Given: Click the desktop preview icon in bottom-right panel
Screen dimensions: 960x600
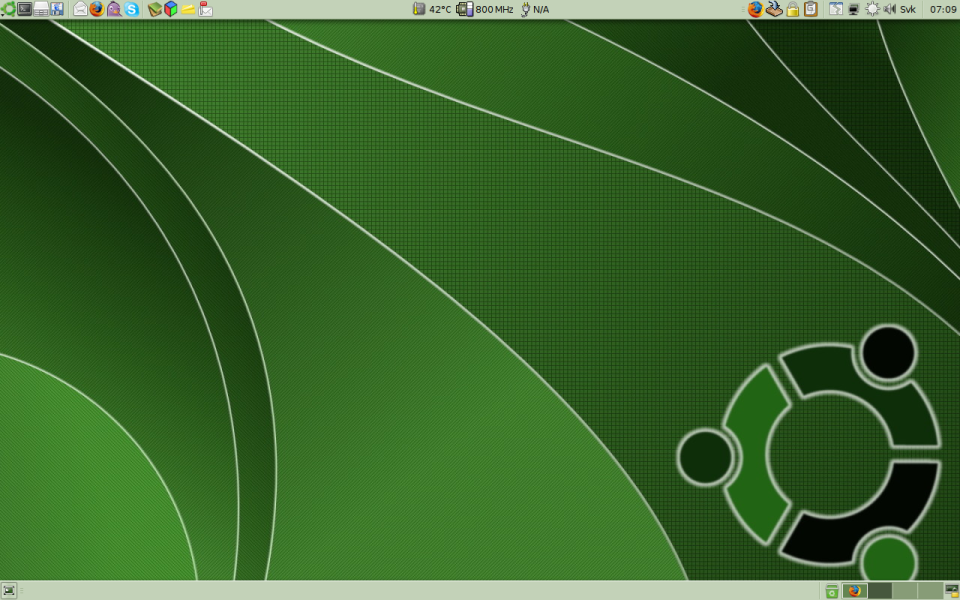Looking at the screenshot, I should coord(951,590).
